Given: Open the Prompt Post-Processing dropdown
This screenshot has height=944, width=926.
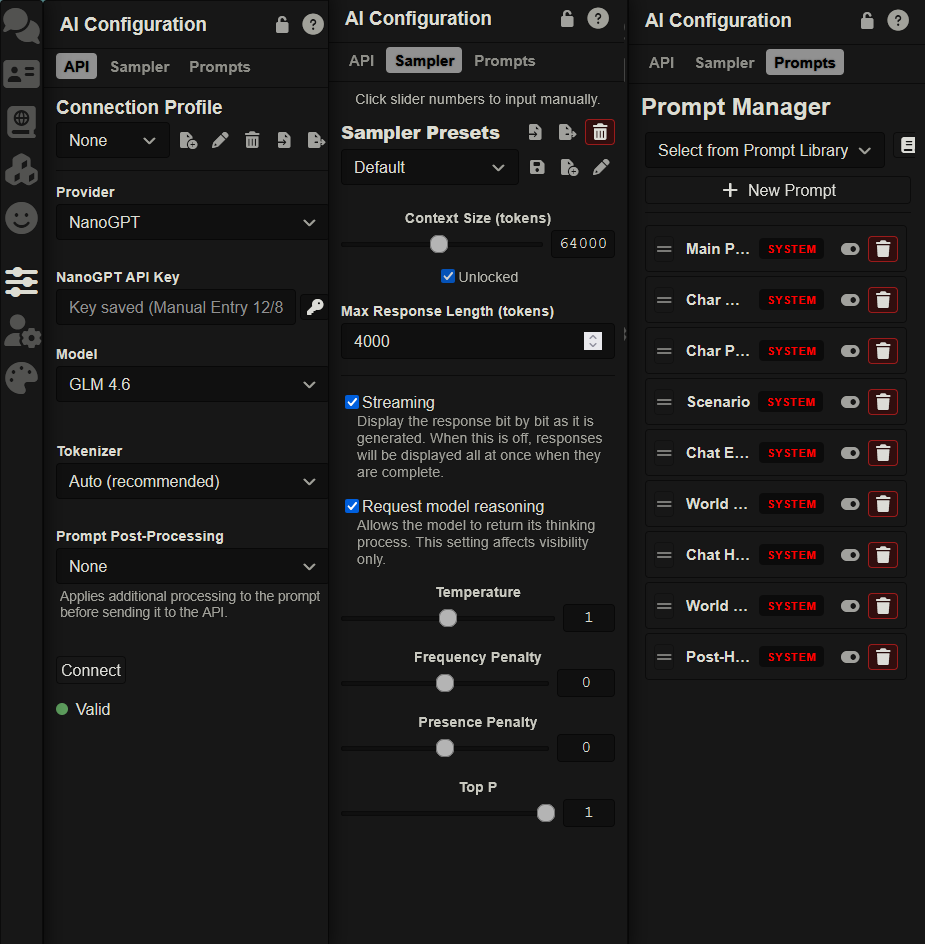Looking at the screenshot, I should (x=192, y=566).
